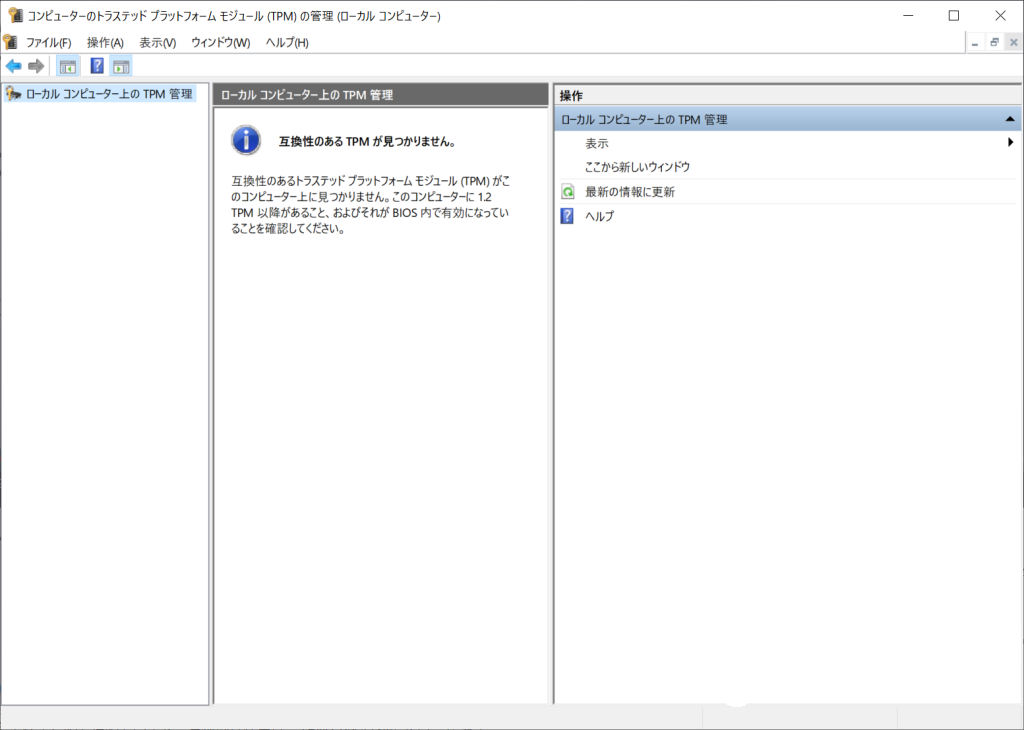Open the ウィンドウ(W) menu

point(220,42)
